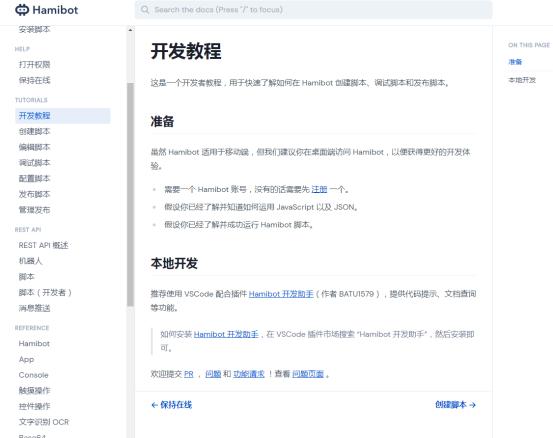Click the 问题 link after PR
553x438 pixels.
213,374
